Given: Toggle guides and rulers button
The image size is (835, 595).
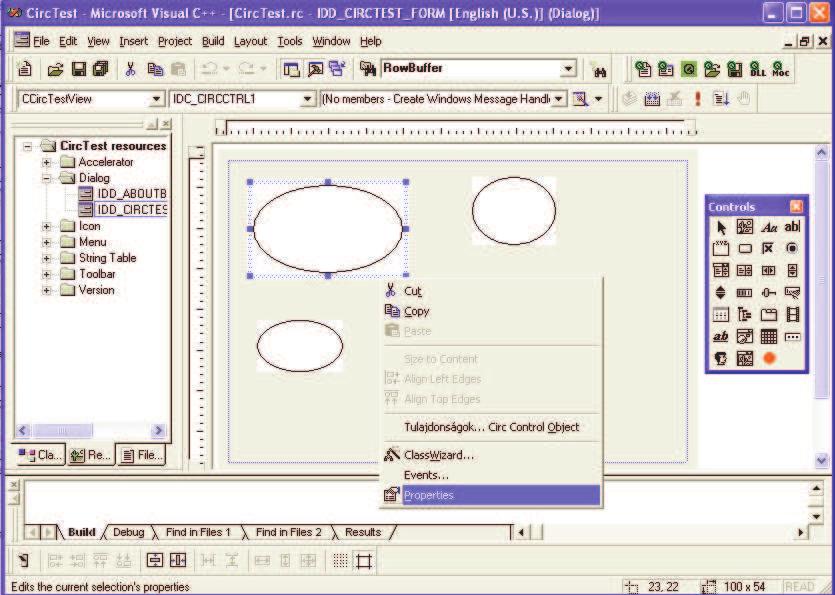Looking at the screenshot, I should (364, 561).
